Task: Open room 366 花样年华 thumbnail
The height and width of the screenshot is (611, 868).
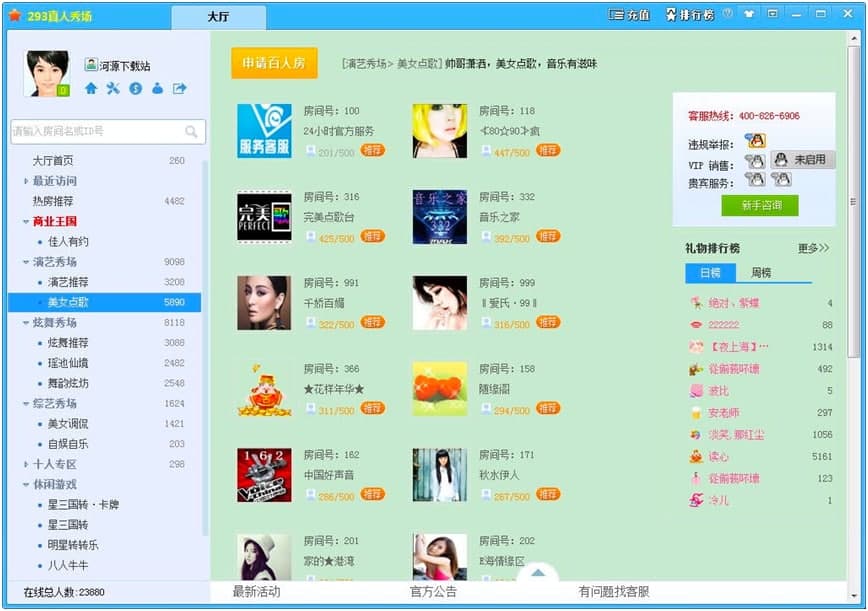Action: pos(264,389)
